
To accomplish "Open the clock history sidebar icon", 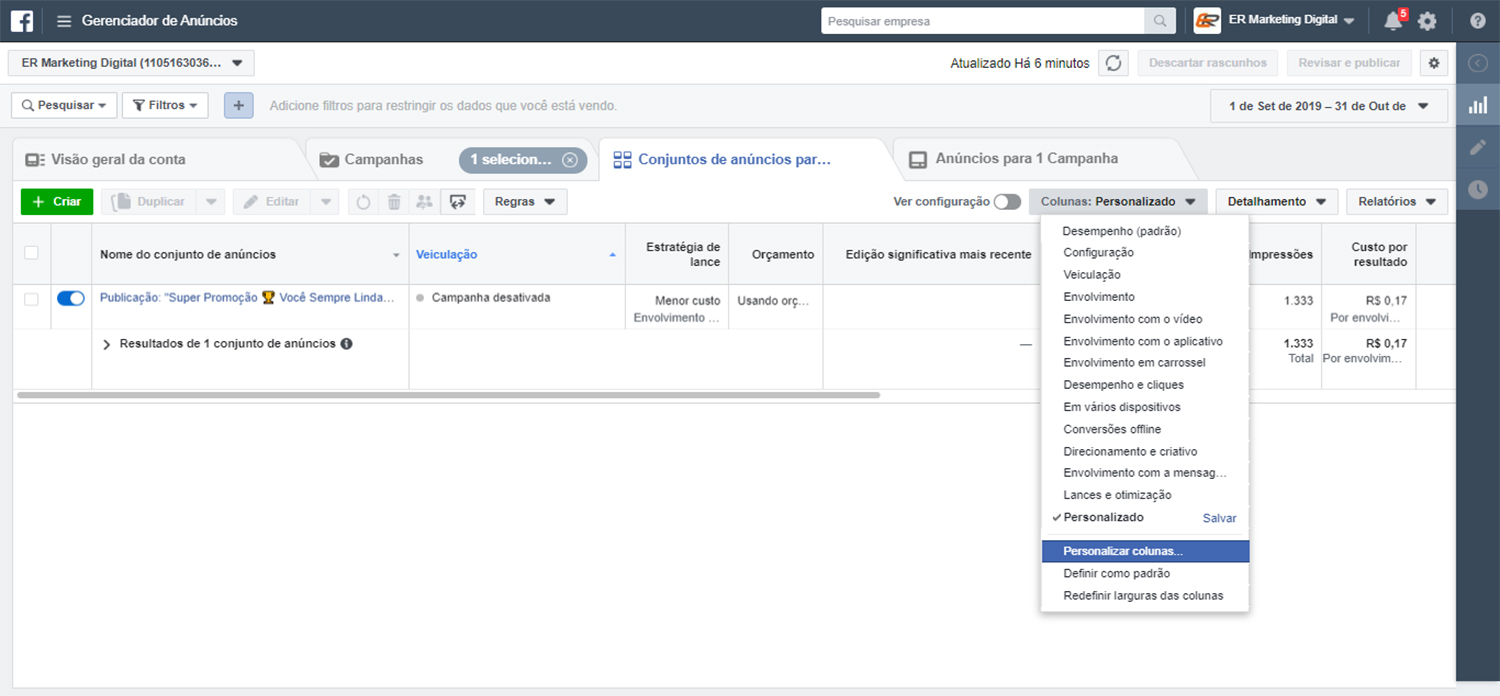I will pyautogui.click(x=1478, y=189).
